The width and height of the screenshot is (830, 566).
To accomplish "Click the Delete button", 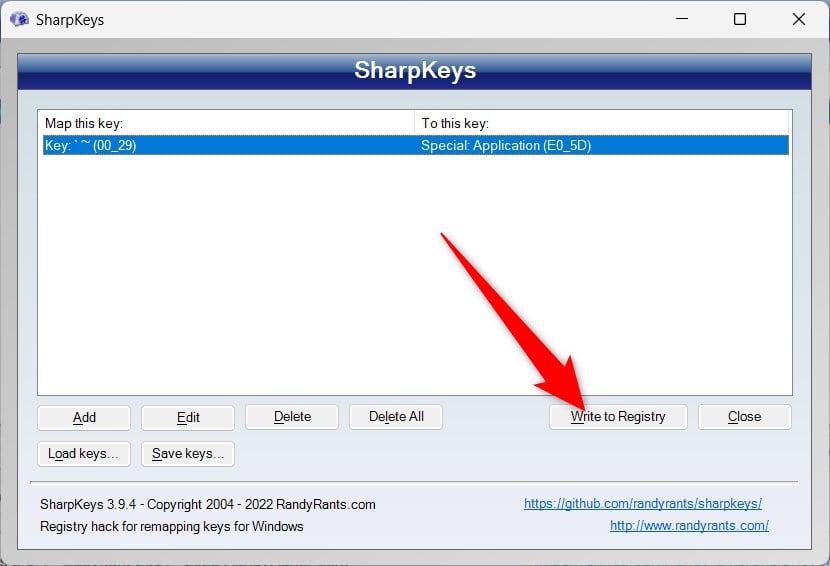I will pos(292,417).
